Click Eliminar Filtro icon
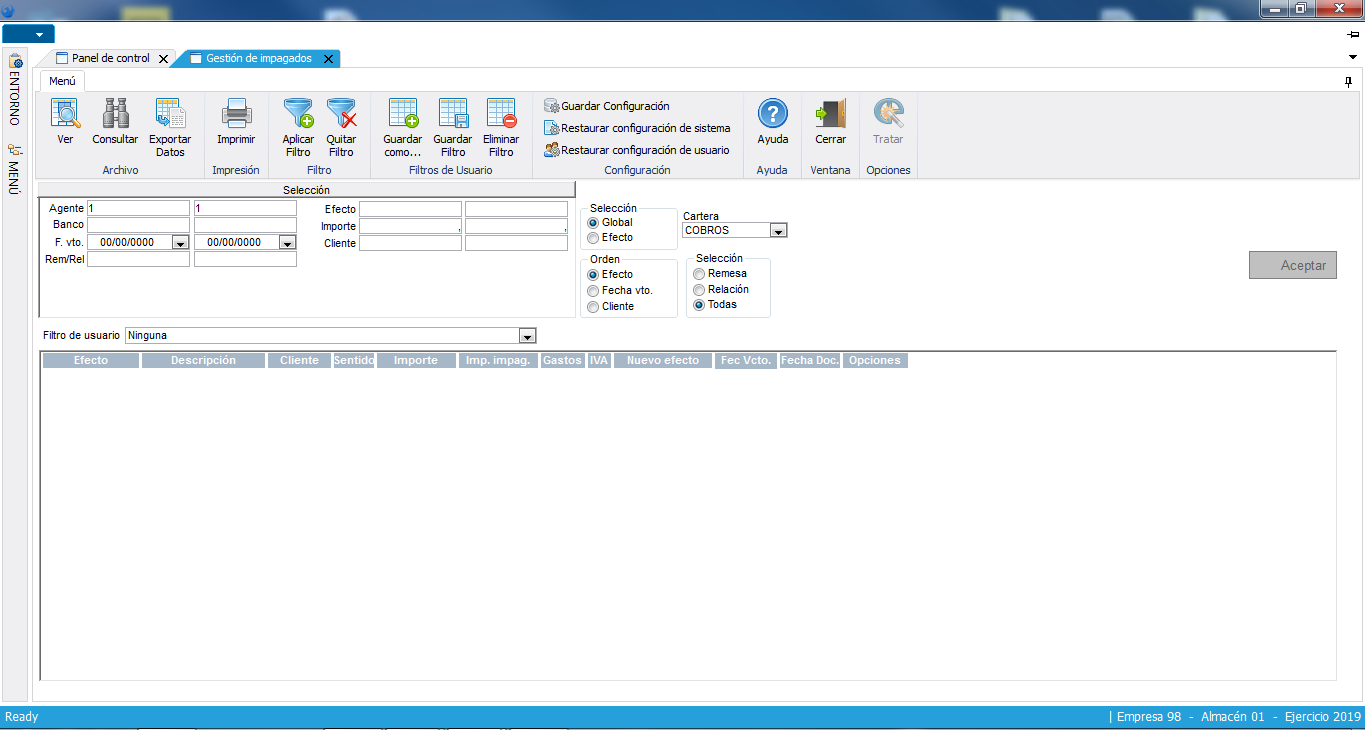Screen dimensions: 1365x730 [501, 114]
